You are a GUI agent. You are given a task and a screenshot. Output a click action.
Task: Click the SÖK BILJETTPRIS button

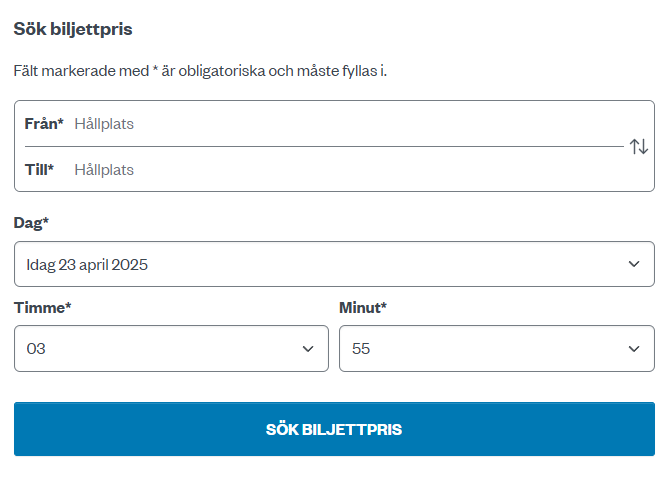point(334,429)
